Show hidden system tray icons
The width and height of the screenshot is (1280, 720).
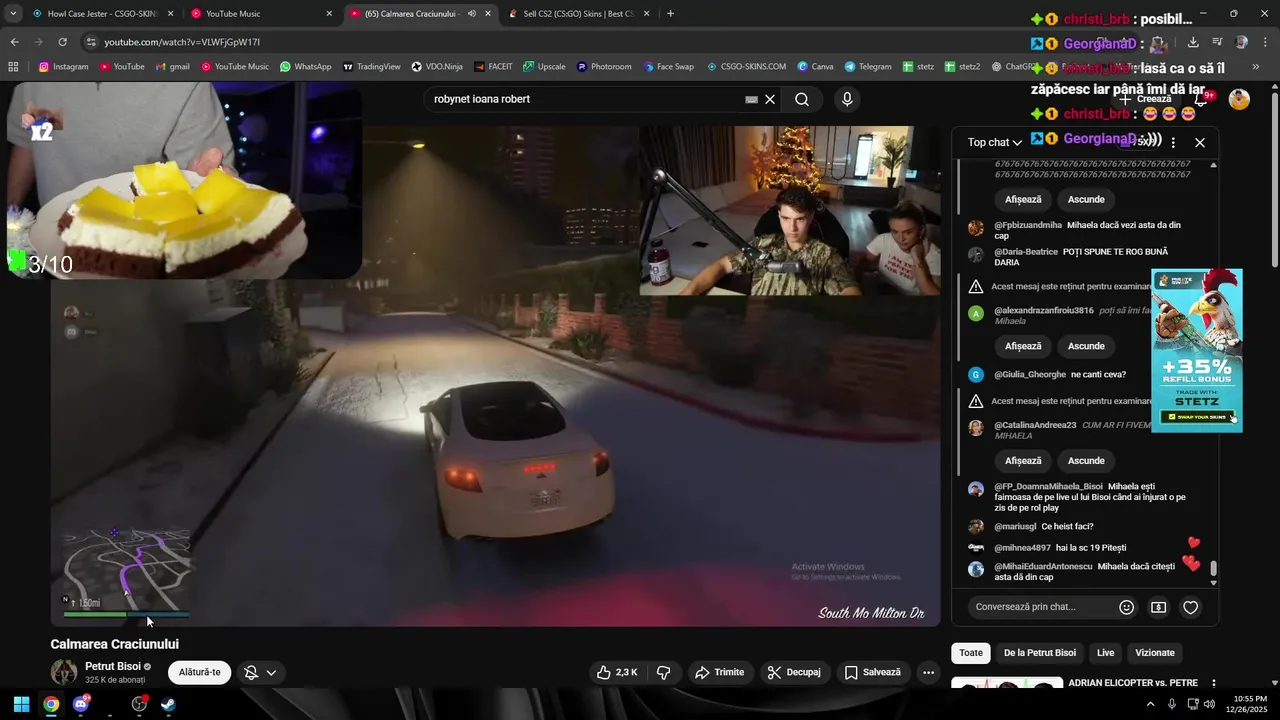pyautogui.click(x=1152, y=704)
